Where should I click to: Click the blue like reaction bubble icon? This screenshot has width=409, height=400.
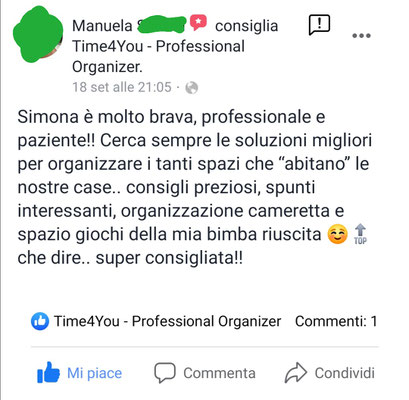pos(40,321)
